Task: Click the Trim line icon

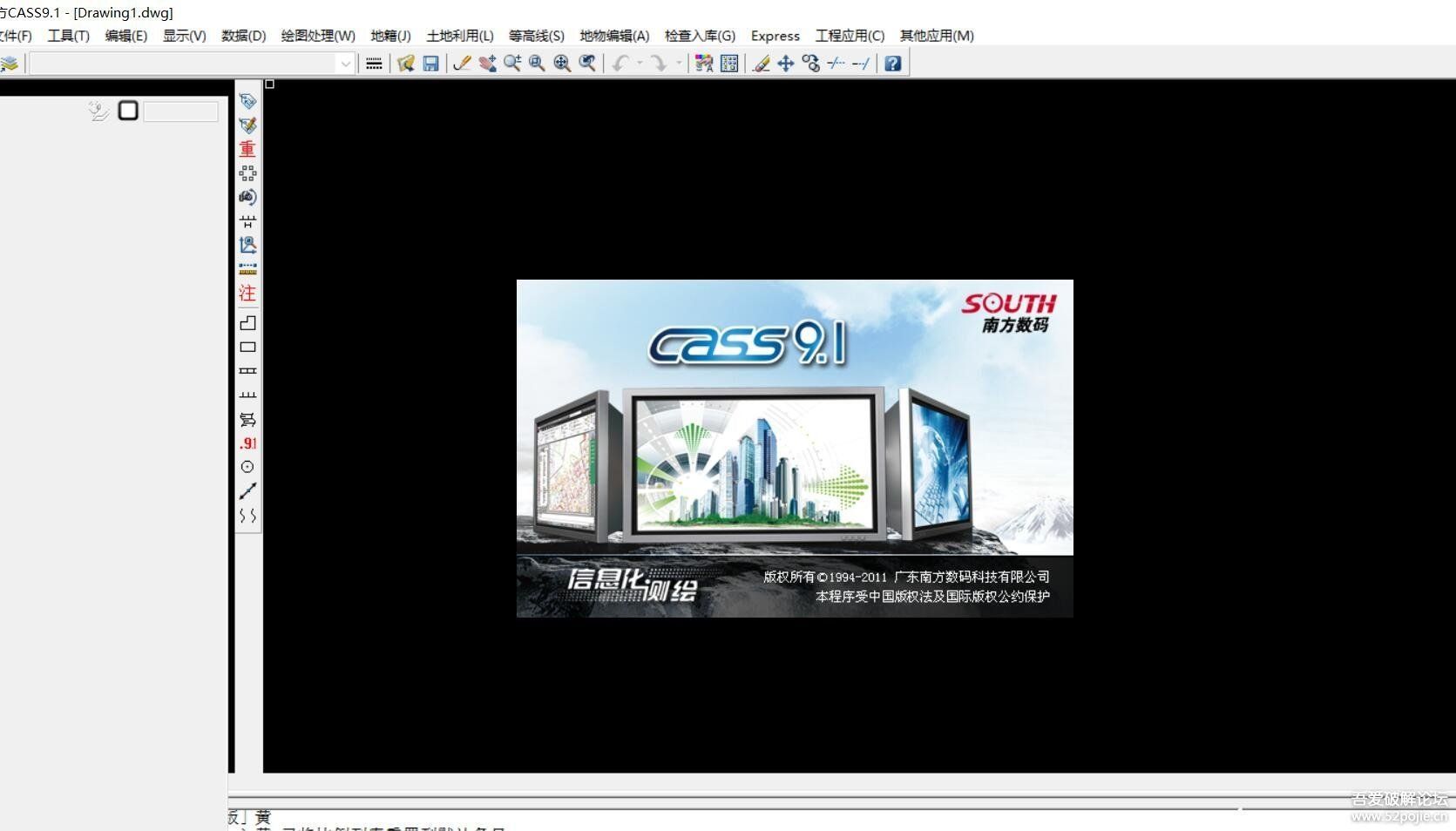Action: click(x=836, y=64)
